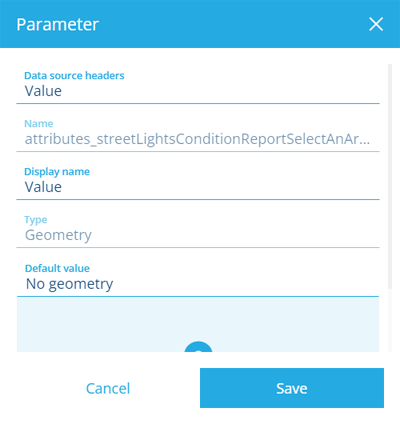The image size is (400, 424).
Task: Click the truncated attributes_streetLights name text
Action: (197, 139)
